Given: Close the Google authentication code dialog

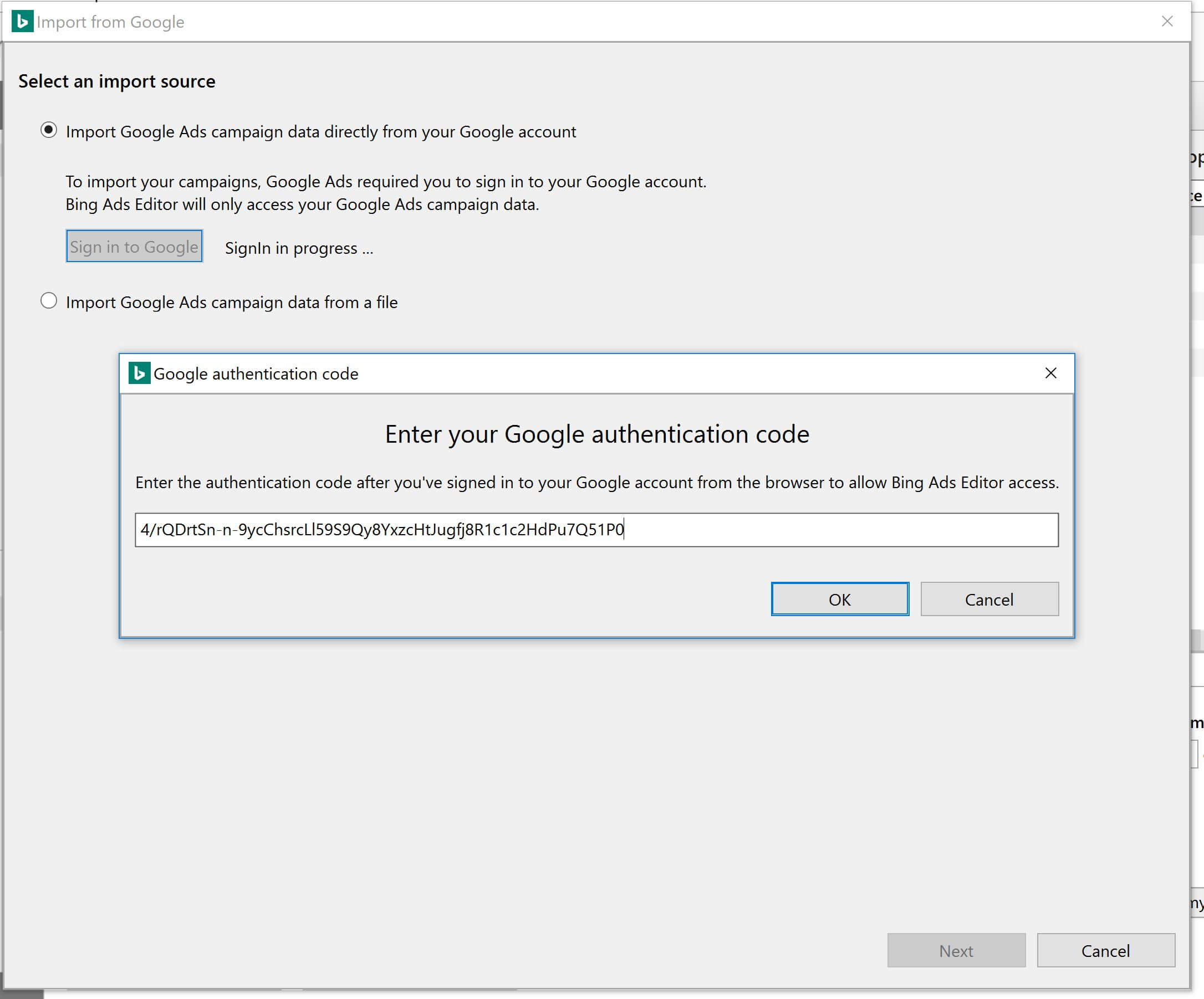Looking at the screenshot, I should click(1050, 373).
